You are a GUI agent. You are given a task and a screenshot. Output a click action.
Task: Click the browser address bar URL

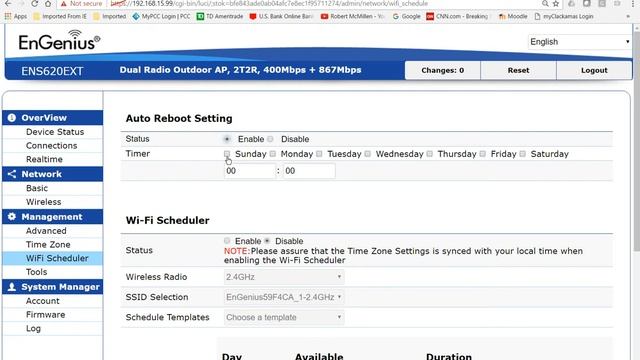coord(269,4)
